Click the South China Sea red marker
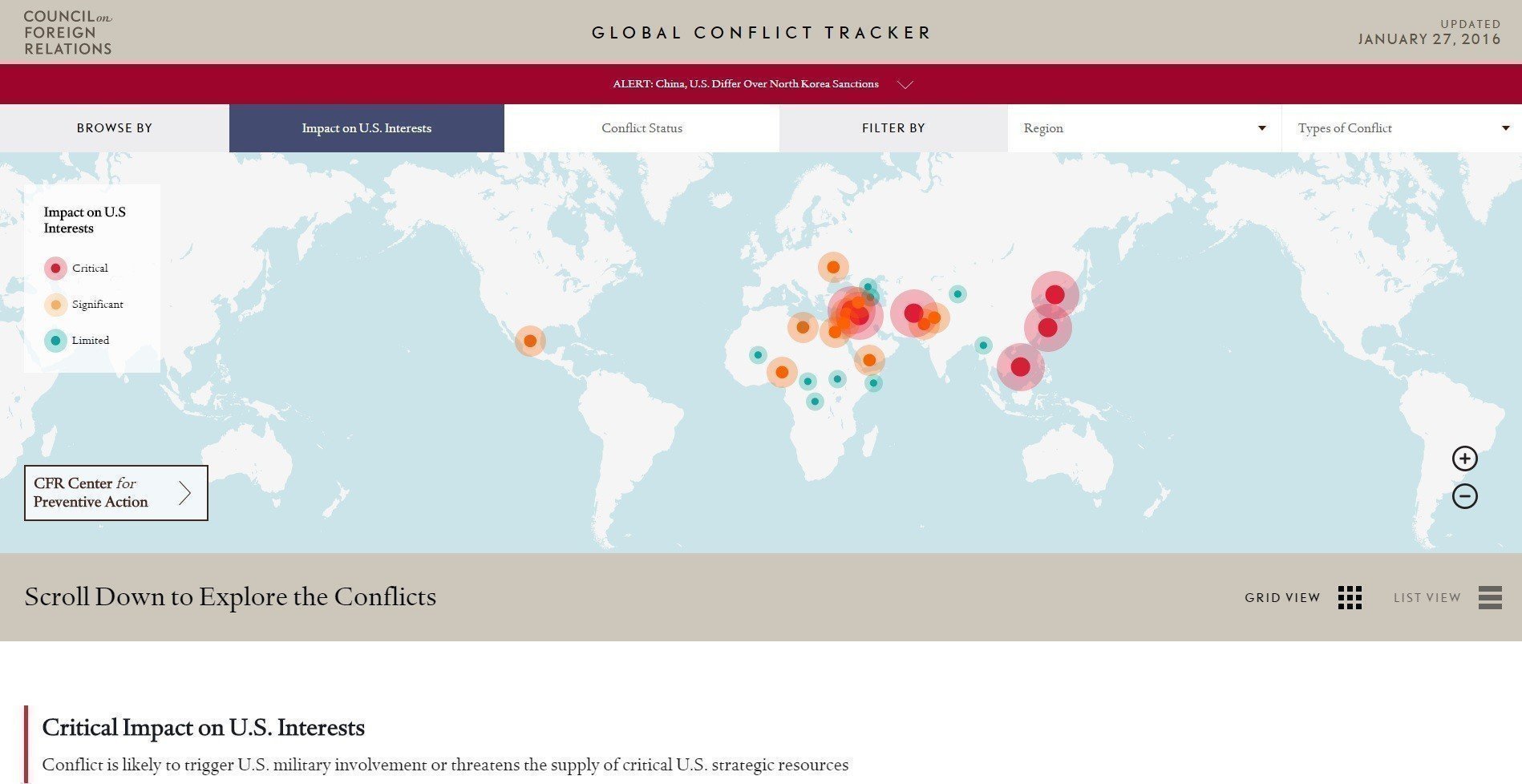The height and width of the screenshot is (784, 1522). point(1020,367)
